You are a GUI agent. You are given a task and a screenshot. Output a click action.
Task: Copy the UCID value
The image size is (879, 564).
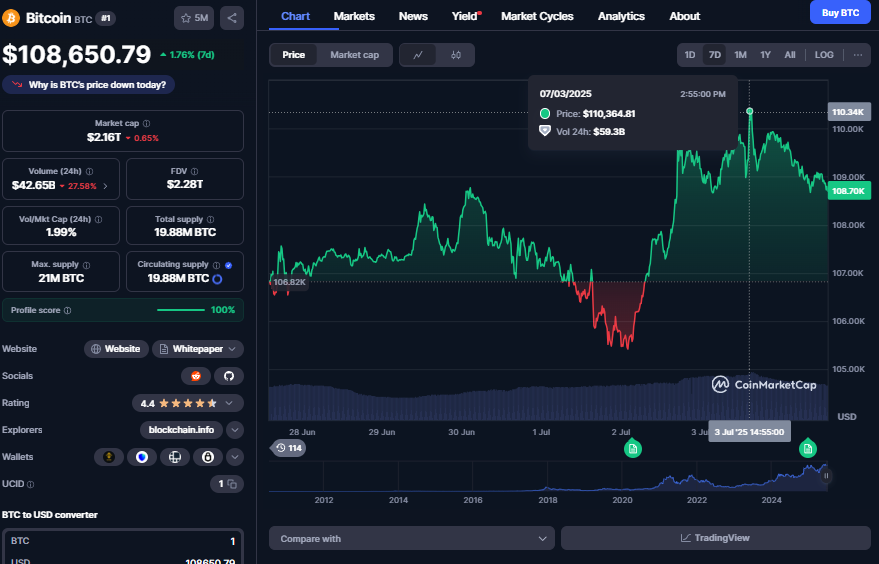pos(232,484)
